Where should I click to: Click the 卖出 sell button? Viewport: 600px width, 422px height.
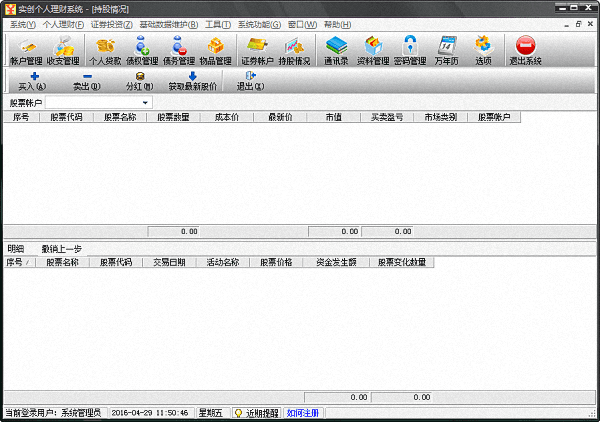(87, 81)
